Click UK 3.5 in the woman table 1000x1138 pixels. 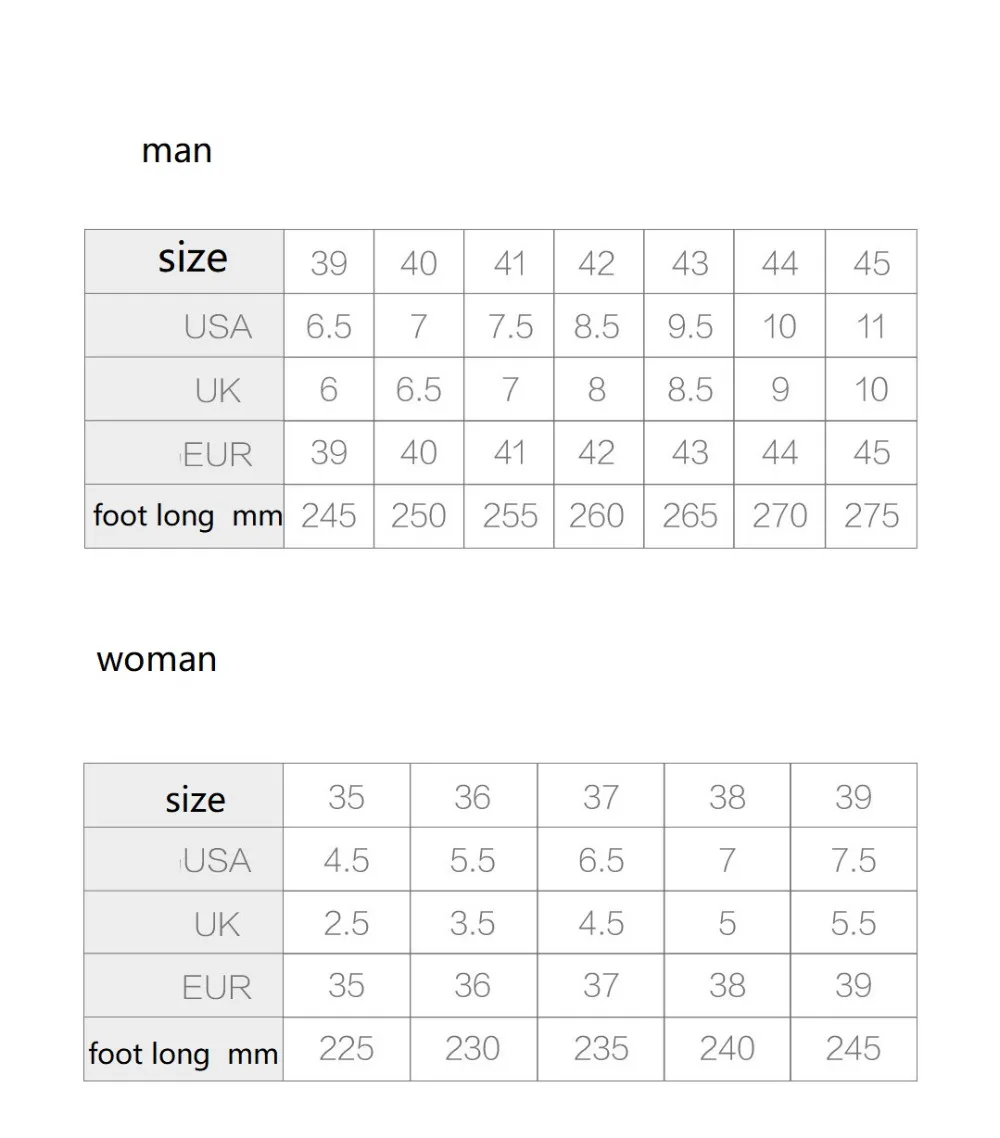point(473,922)
